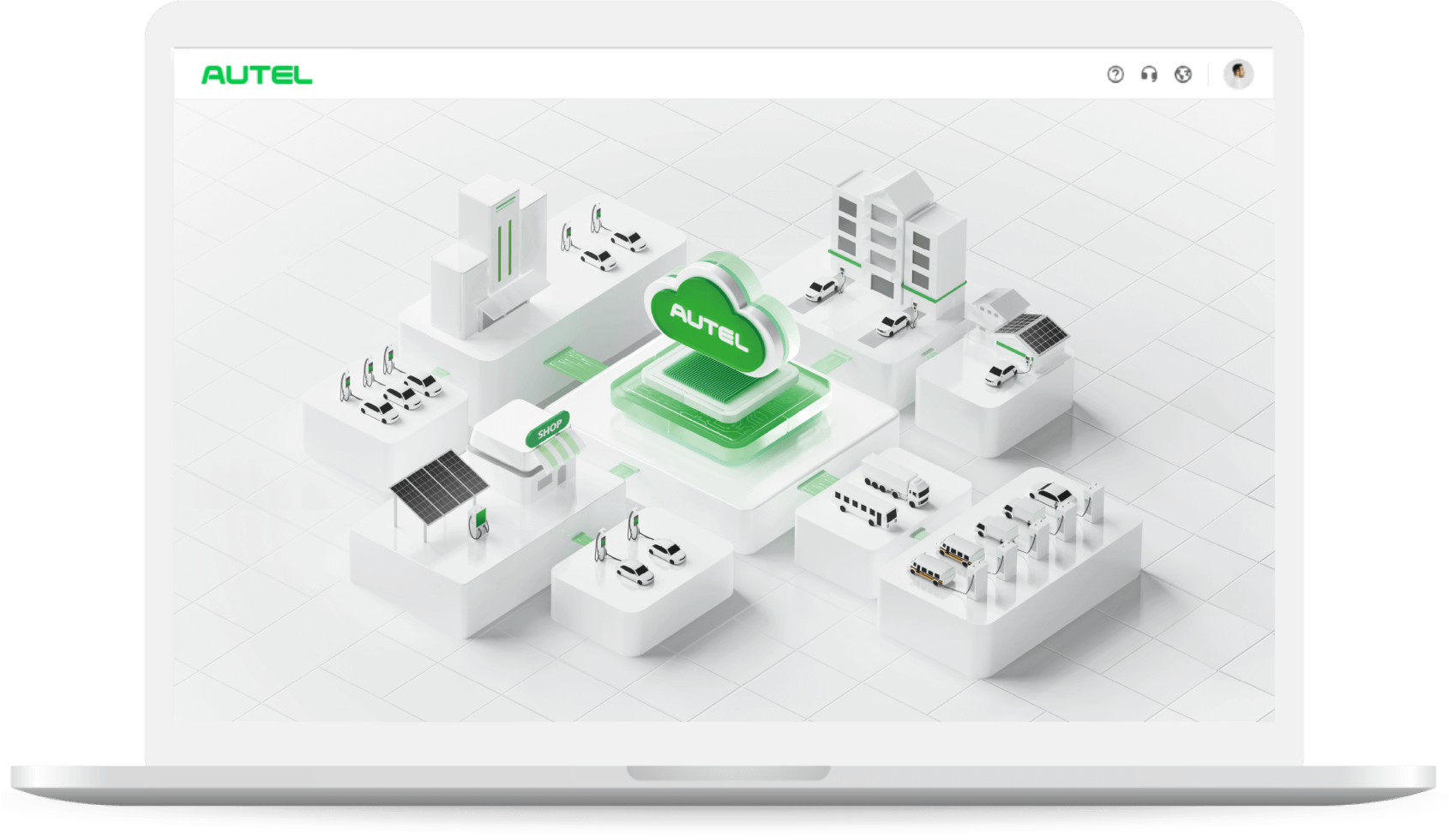Select the green SHOP sign
This screenshot has height=840, width=1449.
coord(548,429)
